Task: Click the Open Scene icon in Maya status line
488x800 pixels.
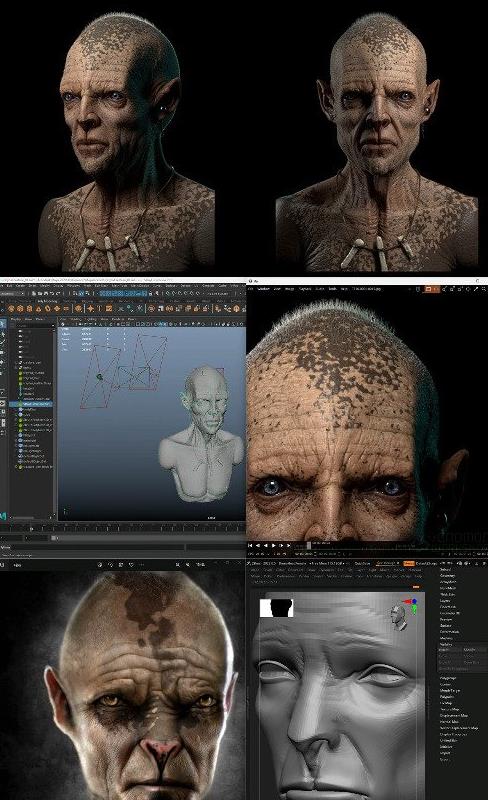Action: [40, 293]
